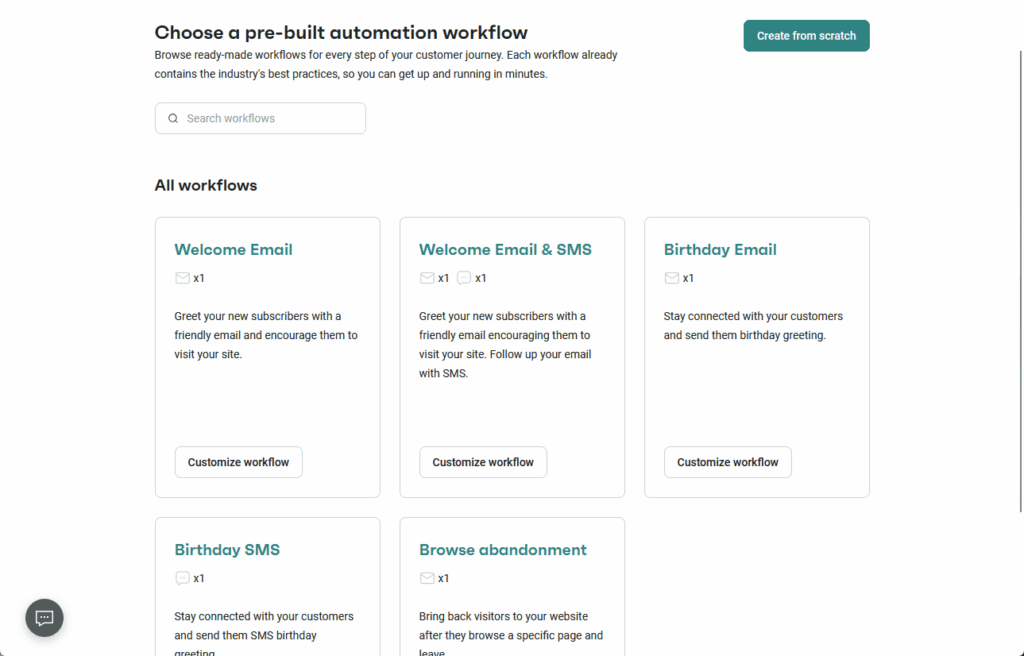Click the Welcome Email description text
The image size is (1024, 656).
click(266, 335)
